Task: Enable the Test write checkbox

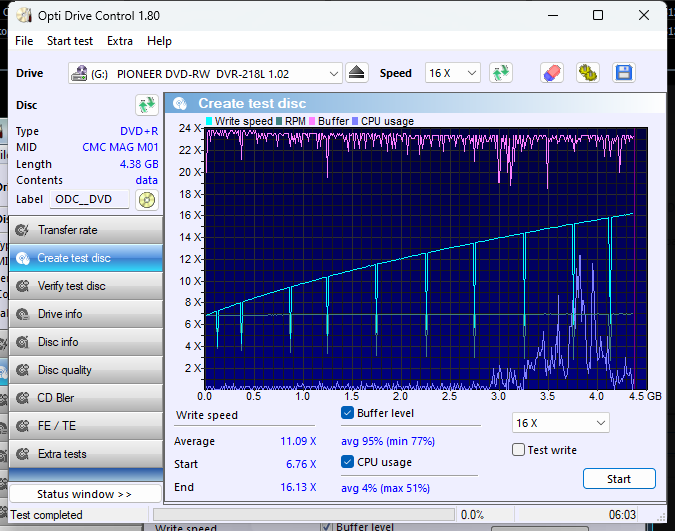Action: pos(518,450)
